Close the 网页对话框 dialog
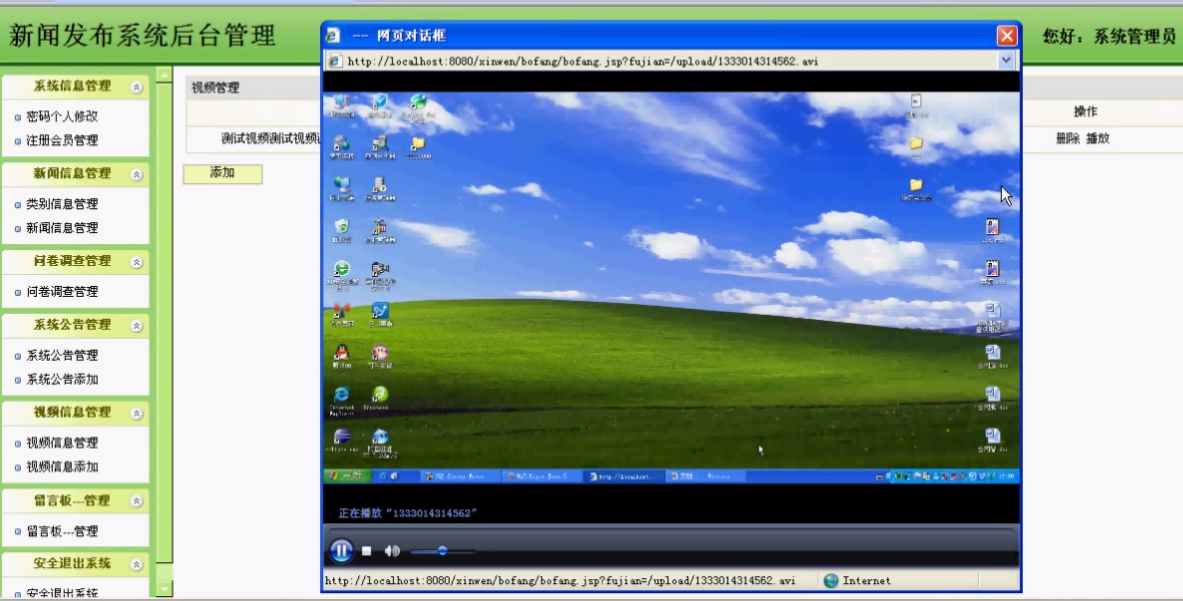The width and height of the screenshot is (1183, 601). click(1006, 35)
